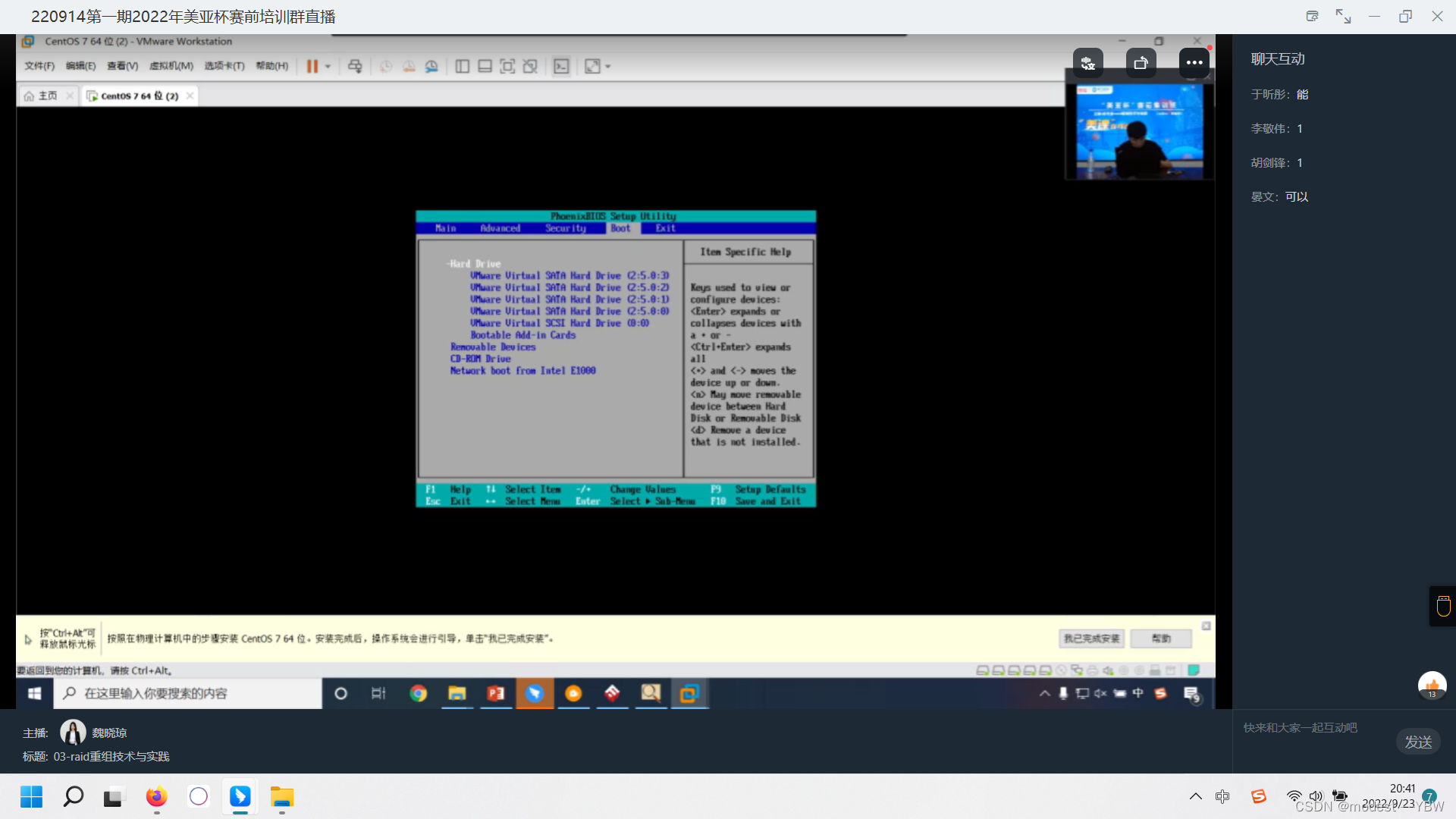The image size is (1456, 819).
Task: Click the share icon above presenter video
Action: [1141, 63]
